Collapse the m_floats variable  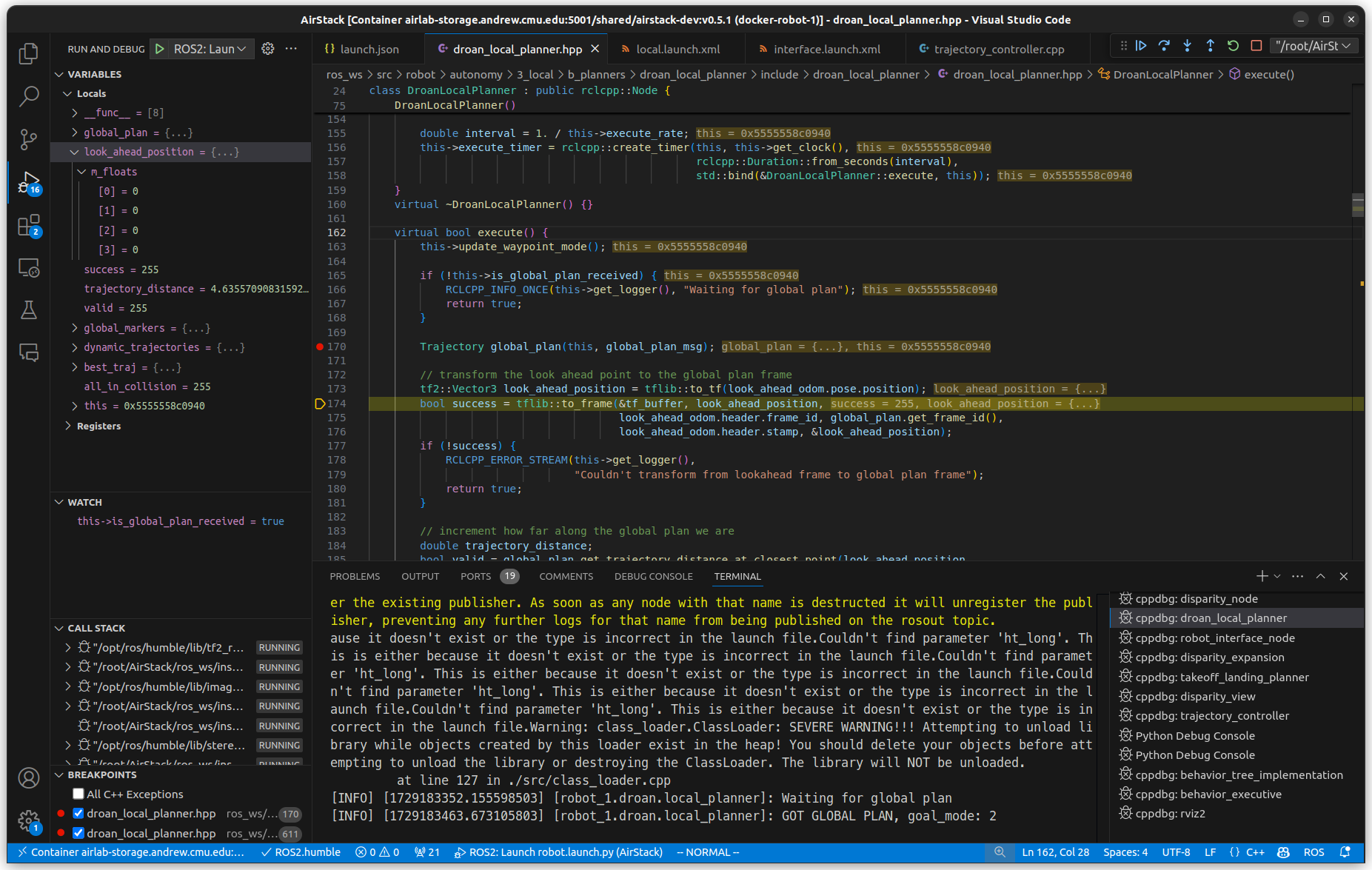tap(81, 171)
